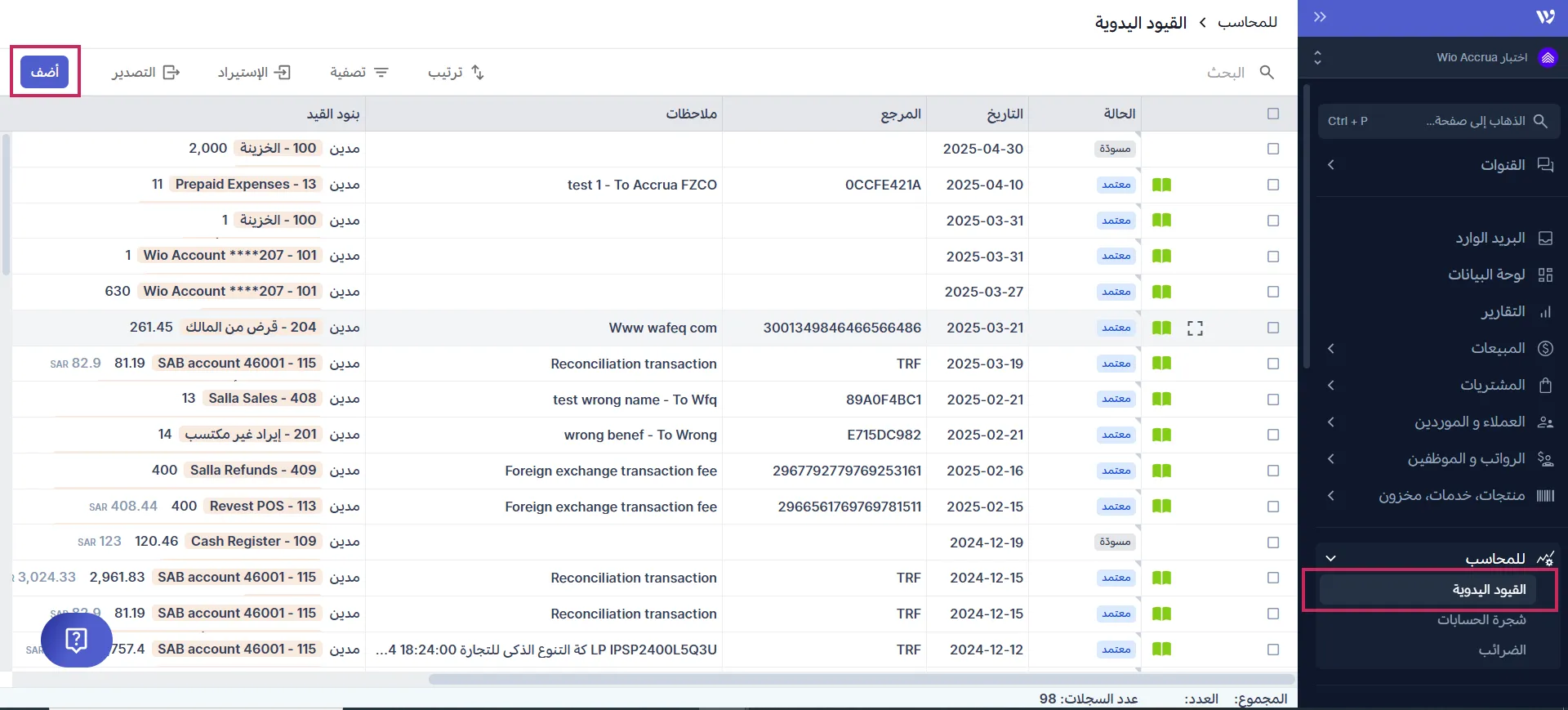Viewport: 1568px width, 710px height.
Task: Click the أضف button
Action: [x=45, y=72]
